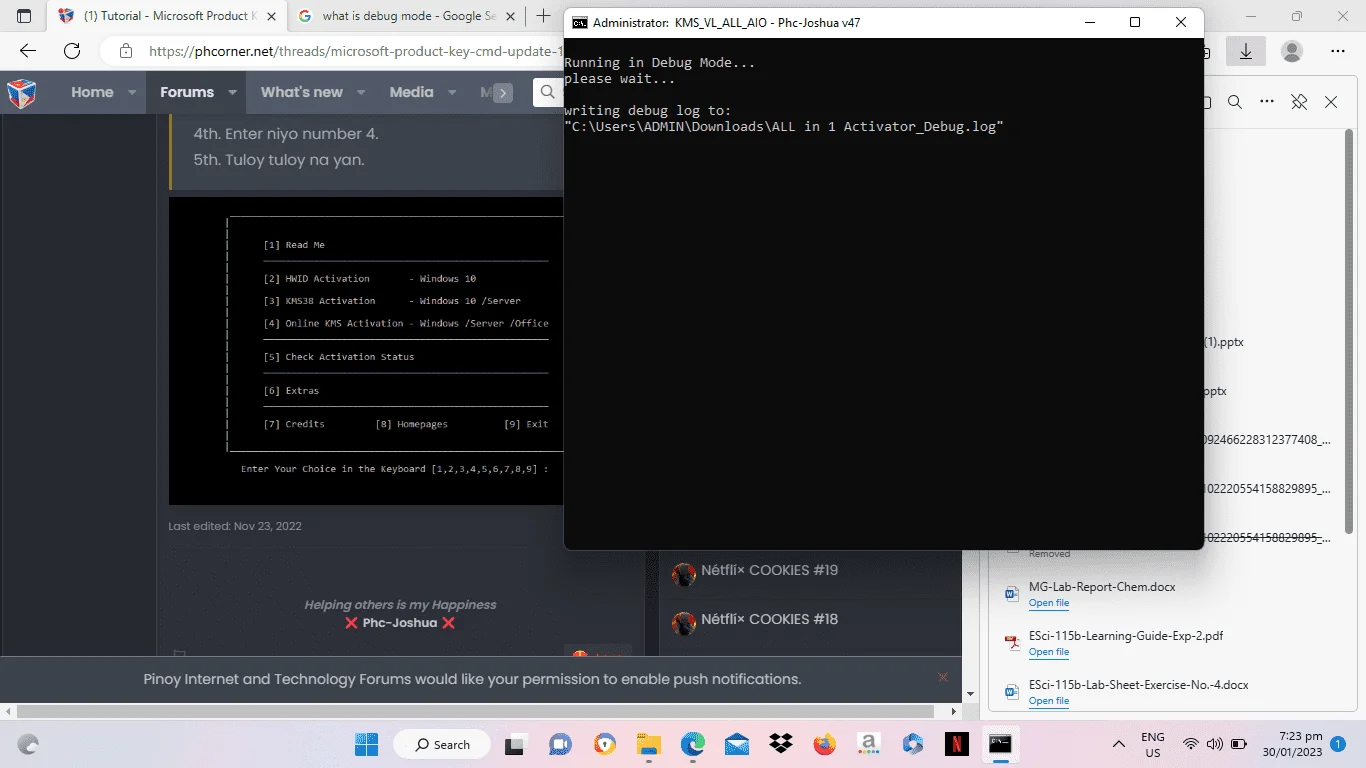The width and height of the screenshot is (1366, 768).
Task: Open the weather widget at taskbar left
Action: (28, 744)
